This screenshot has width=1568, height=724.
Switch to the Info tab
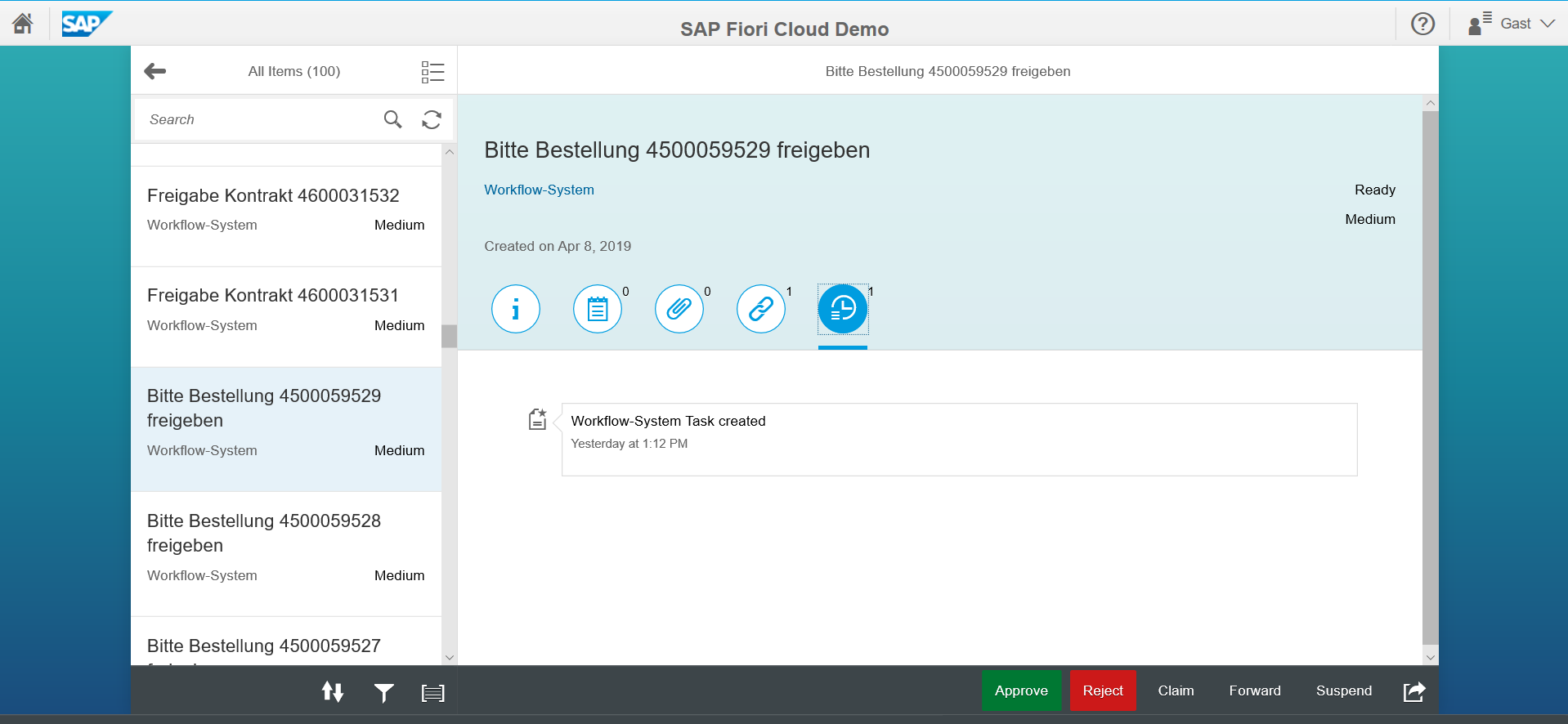[x=516, y=309]
